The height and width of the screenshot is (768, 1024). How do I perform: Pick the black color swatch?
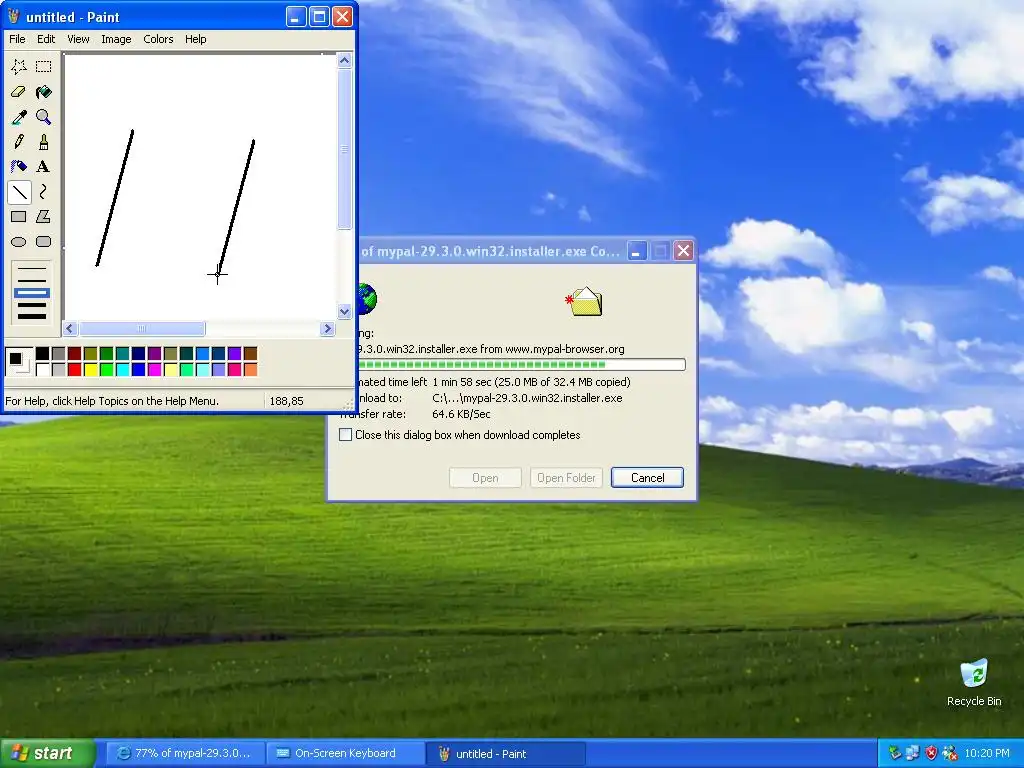(42, 354)
